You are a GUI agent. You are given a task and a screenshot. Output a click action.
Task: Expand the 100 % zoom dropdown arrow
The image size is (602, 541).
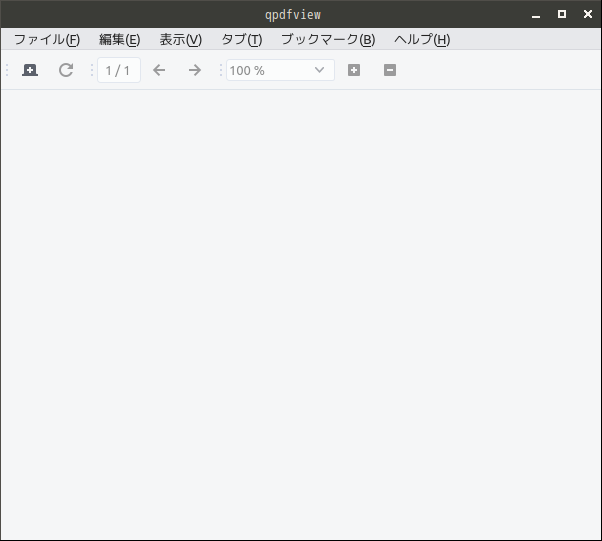point(319,70)
